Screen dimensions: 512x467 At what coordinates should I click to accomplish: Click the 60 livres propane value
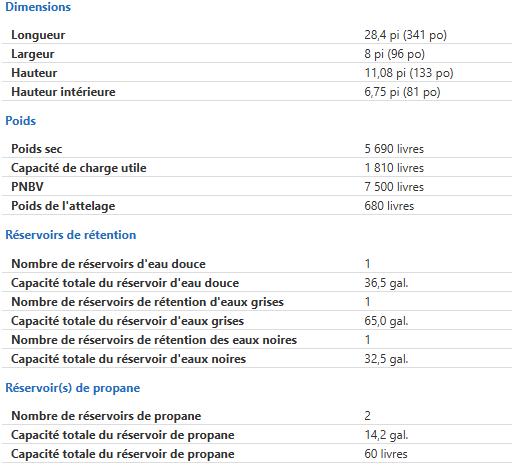(x=386, y=454)
